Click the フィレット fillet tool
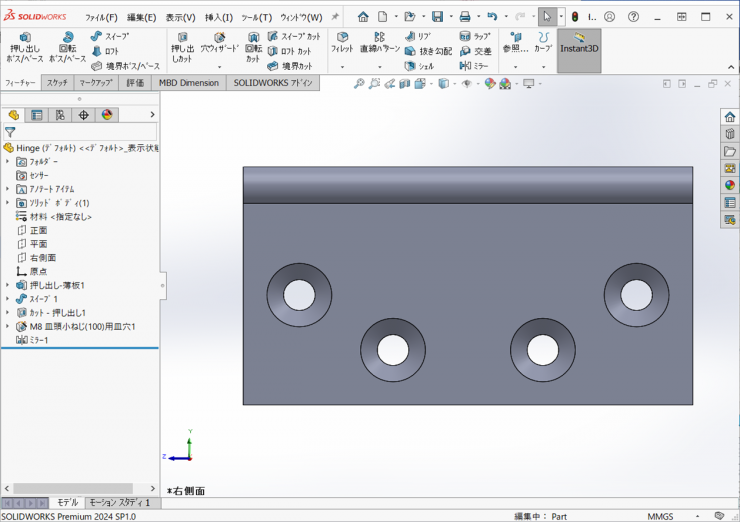The height and width of the screenshot is (522, 740). coord(342,41)
